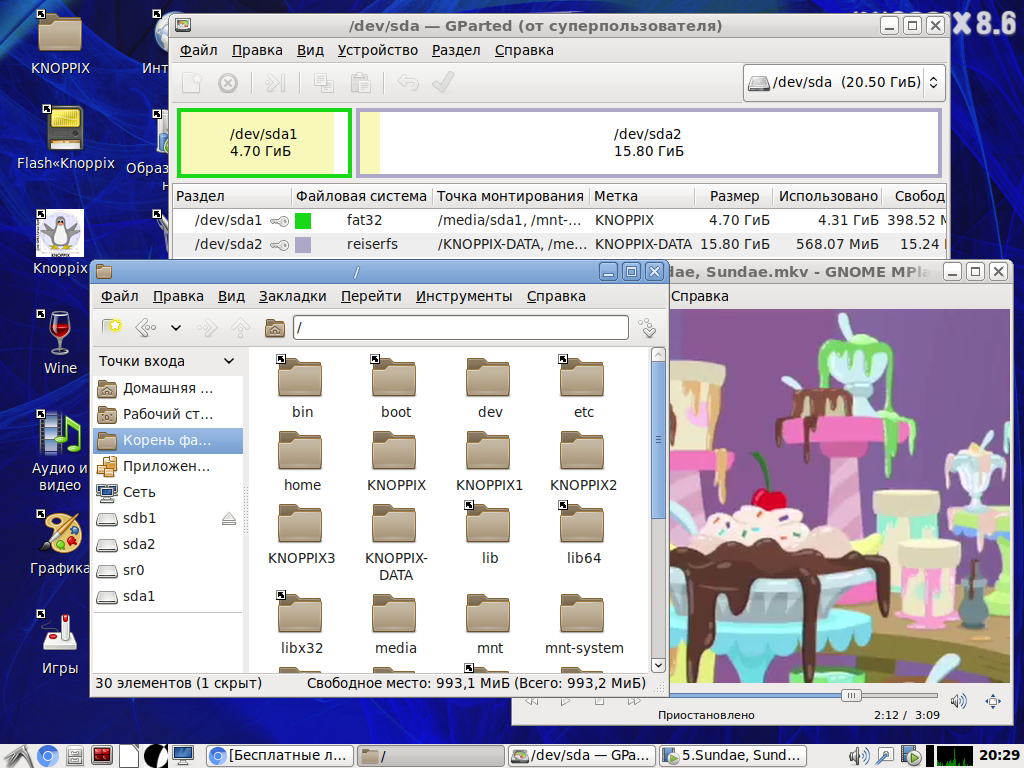Screen dimensions: 1024x768
Task: Switch to '[Бесплатные л...' taskbar window button
Action: tap(280, 756)
